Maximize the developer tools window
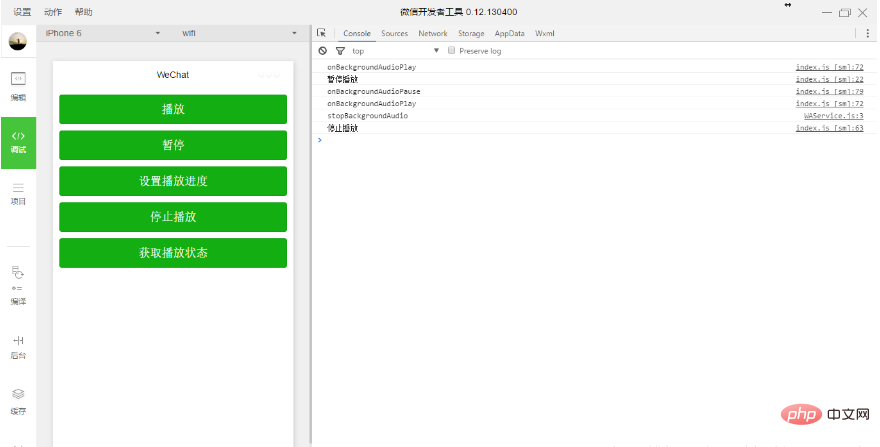 click(x=845, y=12)
